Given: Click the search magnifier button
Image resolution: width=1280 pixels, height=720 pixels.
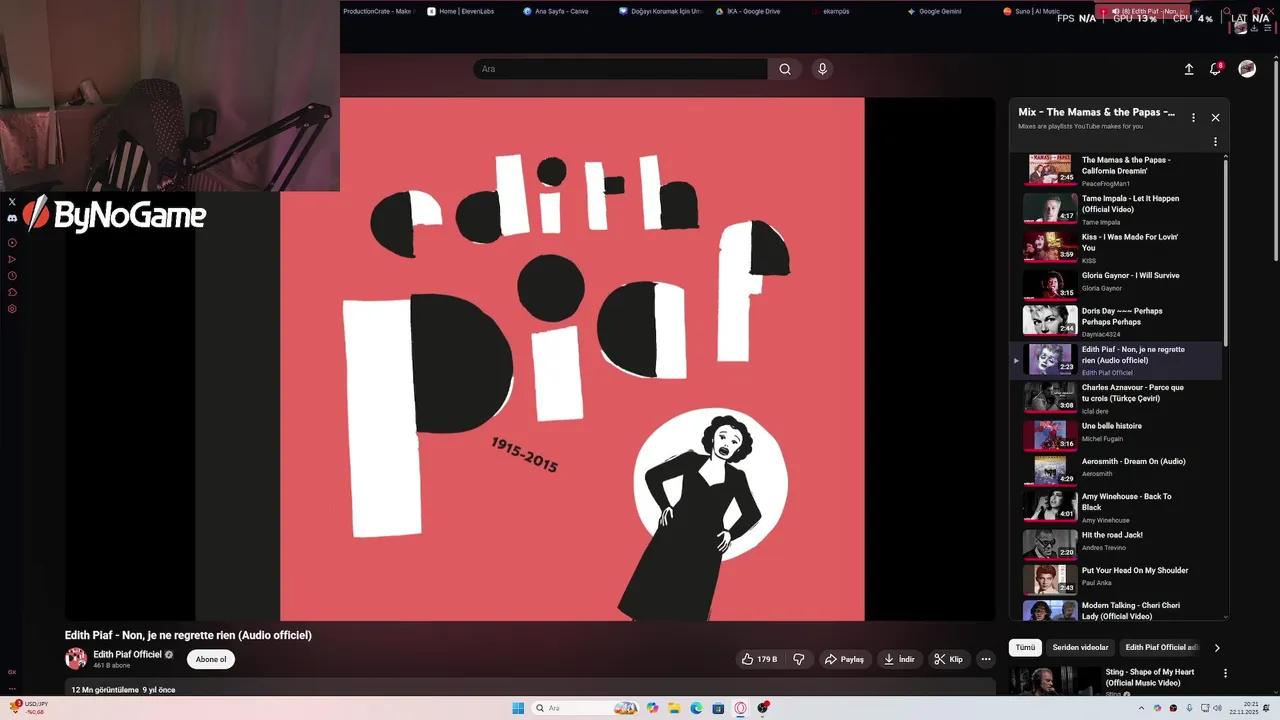Looking at the screenshot, I should tap(785, 69).
